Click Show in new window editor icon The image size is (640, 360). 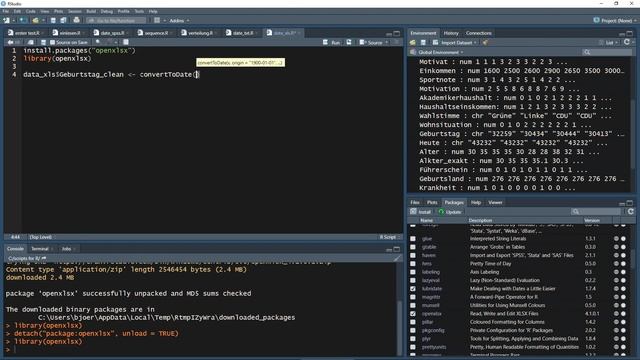[x=31, y=42]
